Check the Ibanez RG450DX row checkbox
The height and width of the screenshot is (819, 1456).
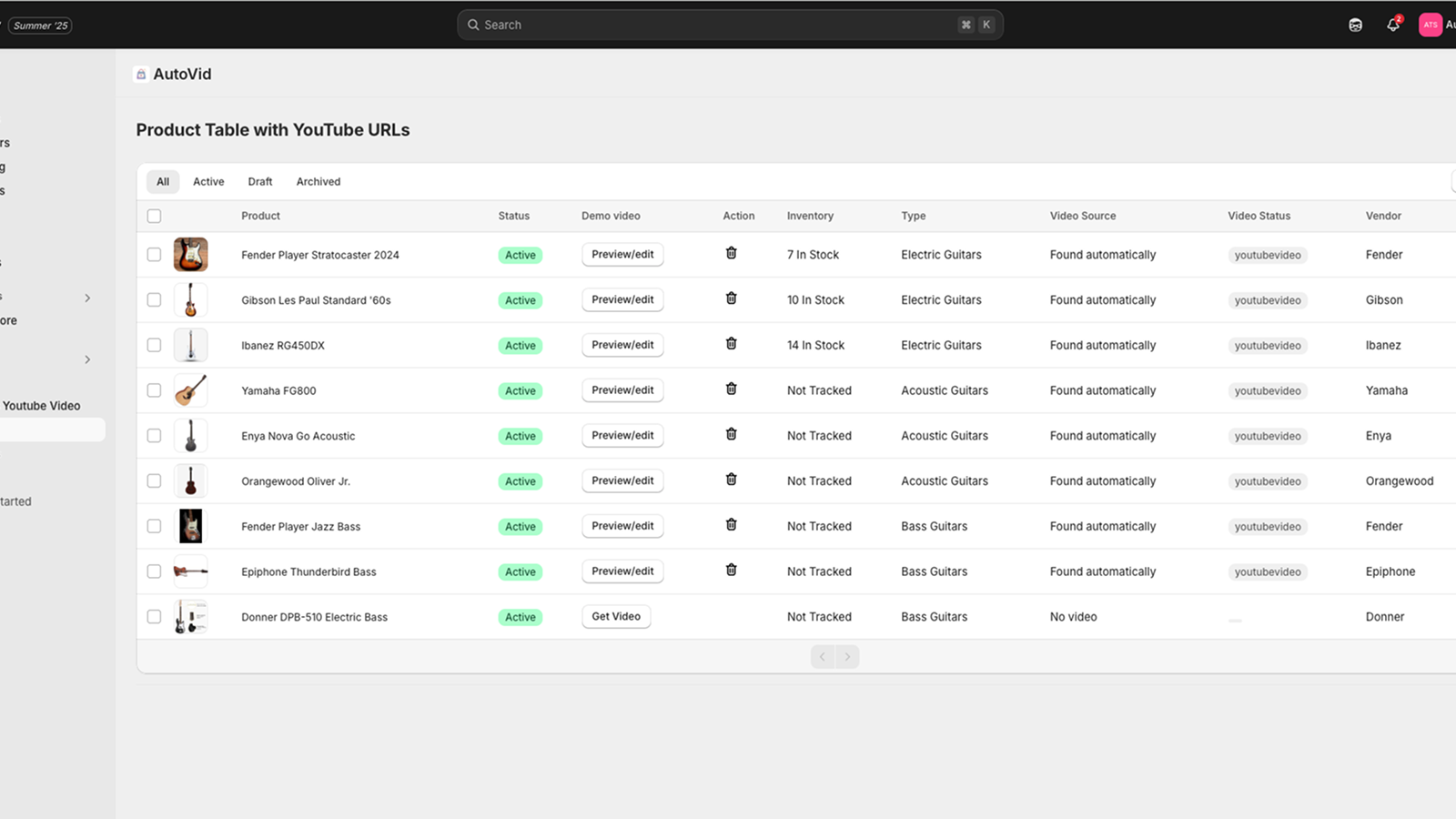(154, 345)
